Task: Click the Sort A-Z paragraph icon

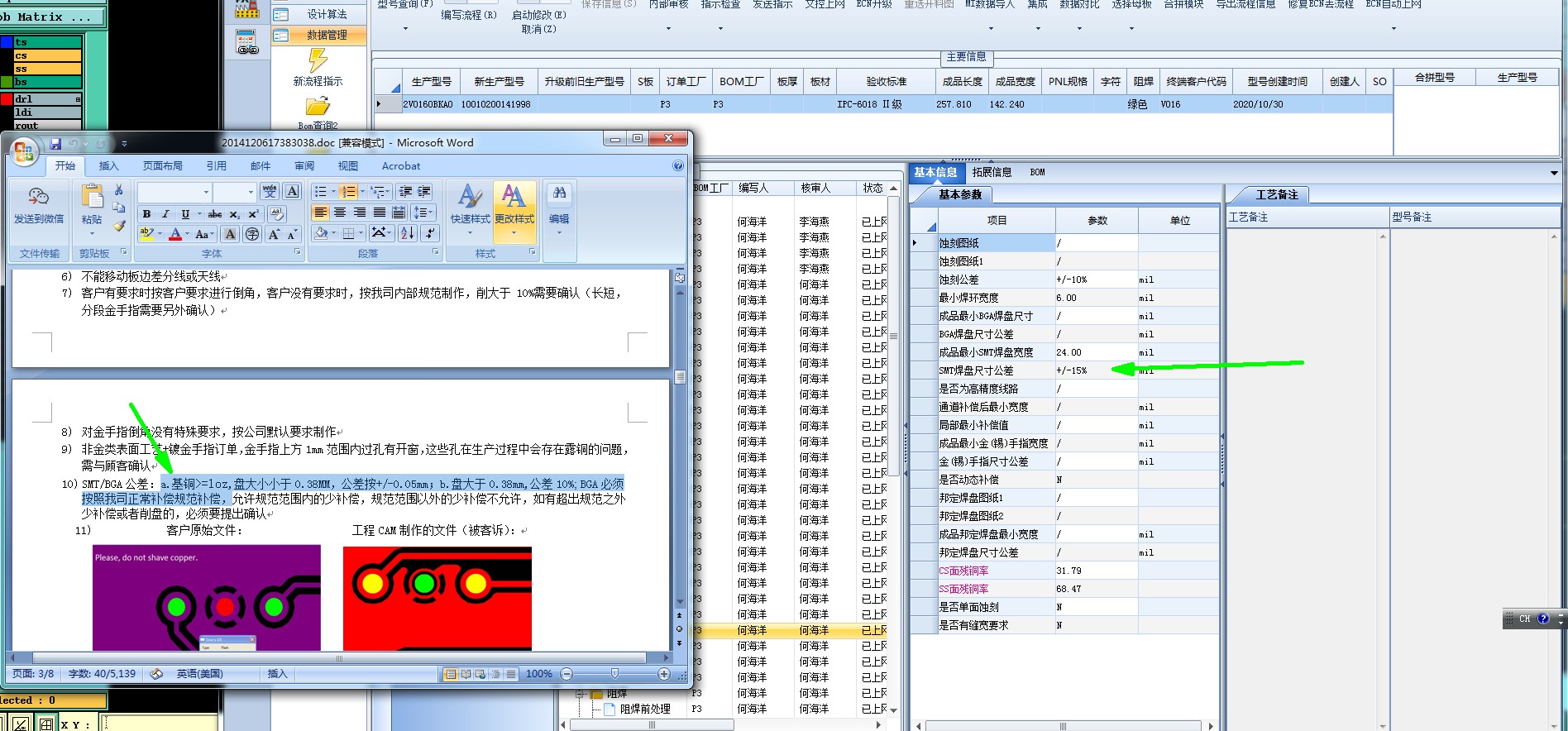Action: point(408,234)
